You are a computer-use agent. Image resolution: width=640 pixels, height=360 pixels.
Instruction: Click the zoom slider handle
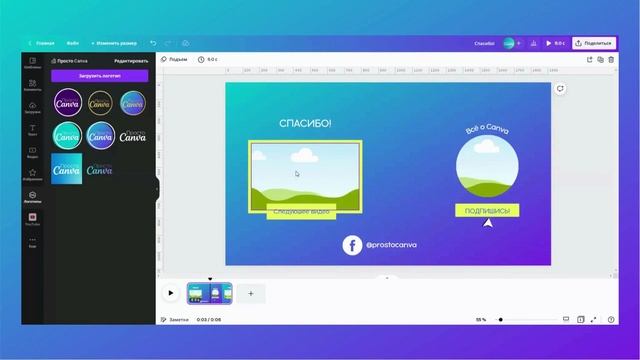(500, 320)
